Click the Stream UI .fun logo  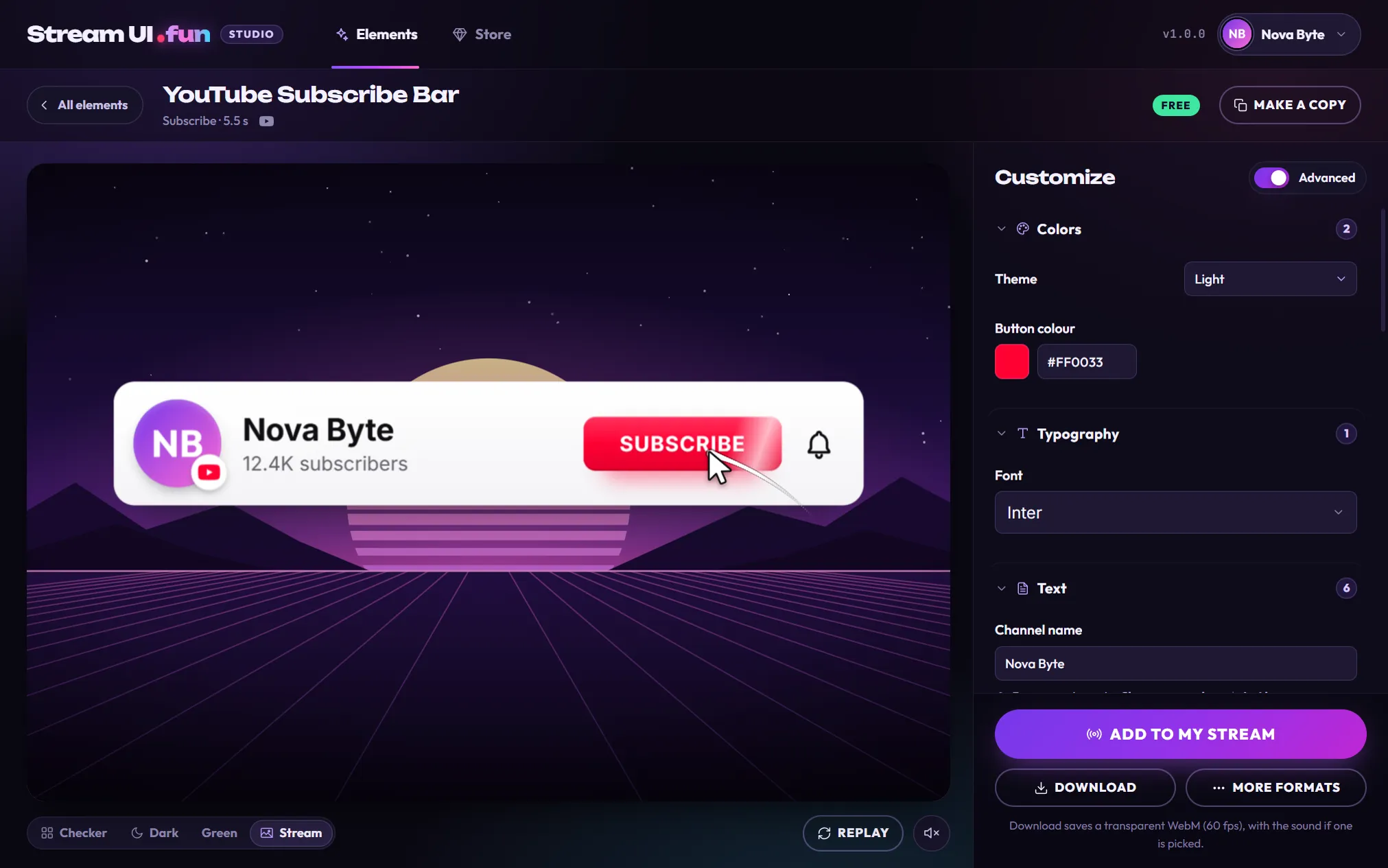pyautogui.click(x=119, y=34)
